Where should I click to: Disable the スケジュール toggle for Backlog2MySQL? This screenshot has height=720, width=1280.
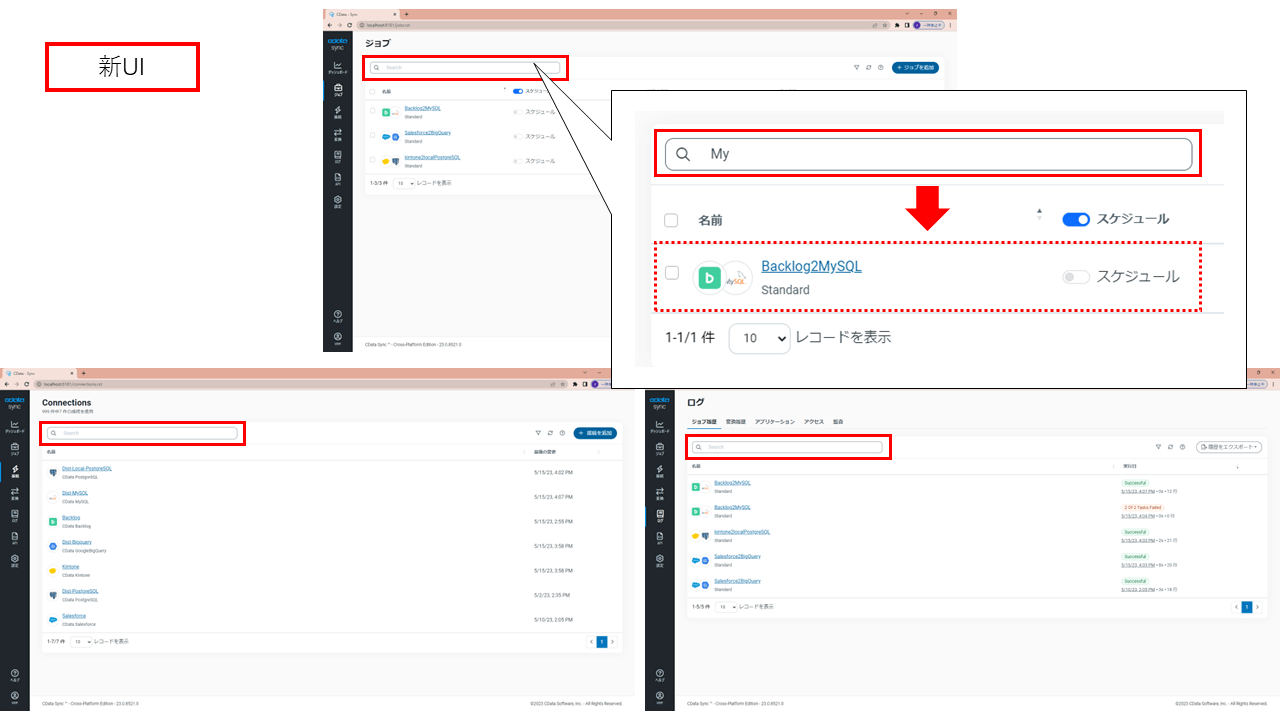[x=1075, y=277]
